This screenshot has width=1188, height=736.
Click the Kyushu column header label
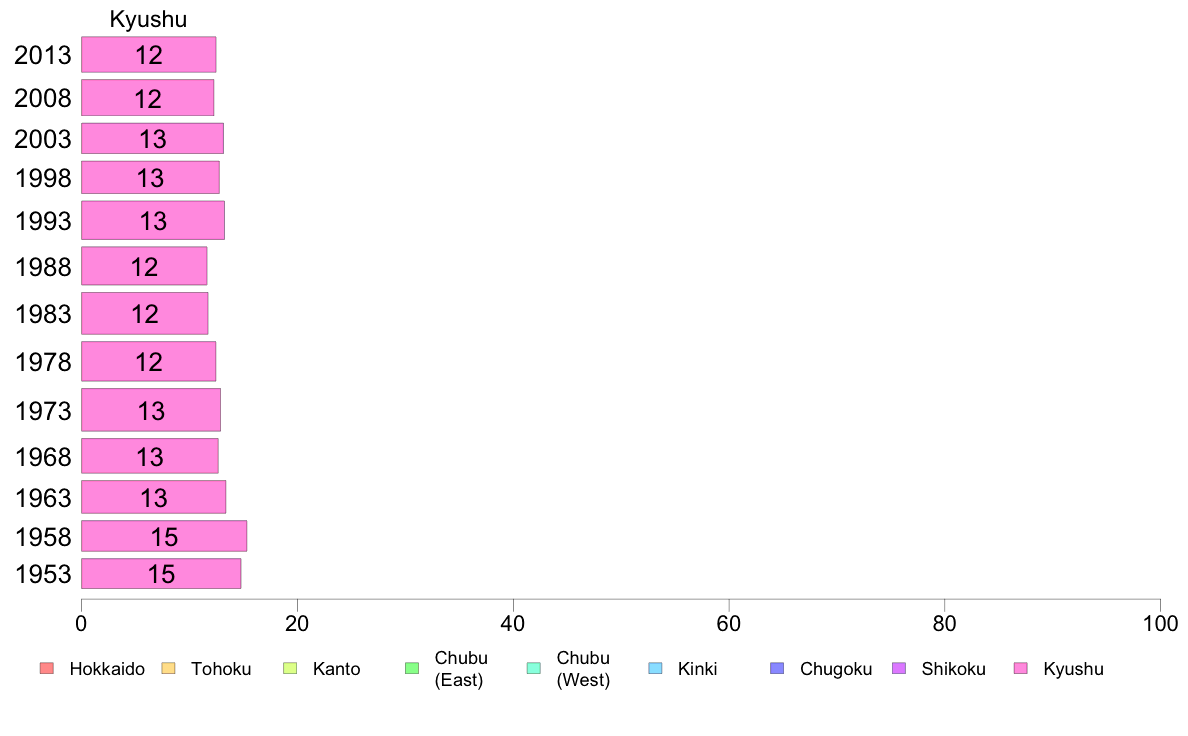tap(148, 19)
